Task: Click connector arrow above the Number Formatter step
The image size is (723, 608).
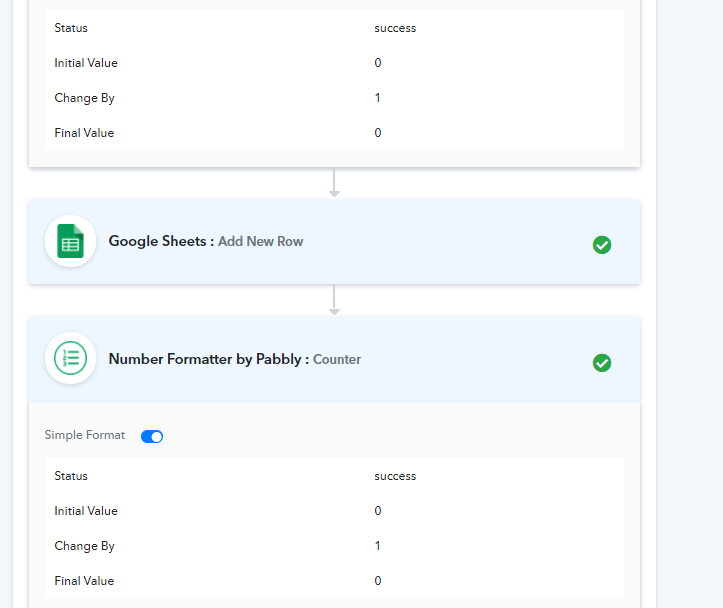Action: pos(334,301)
